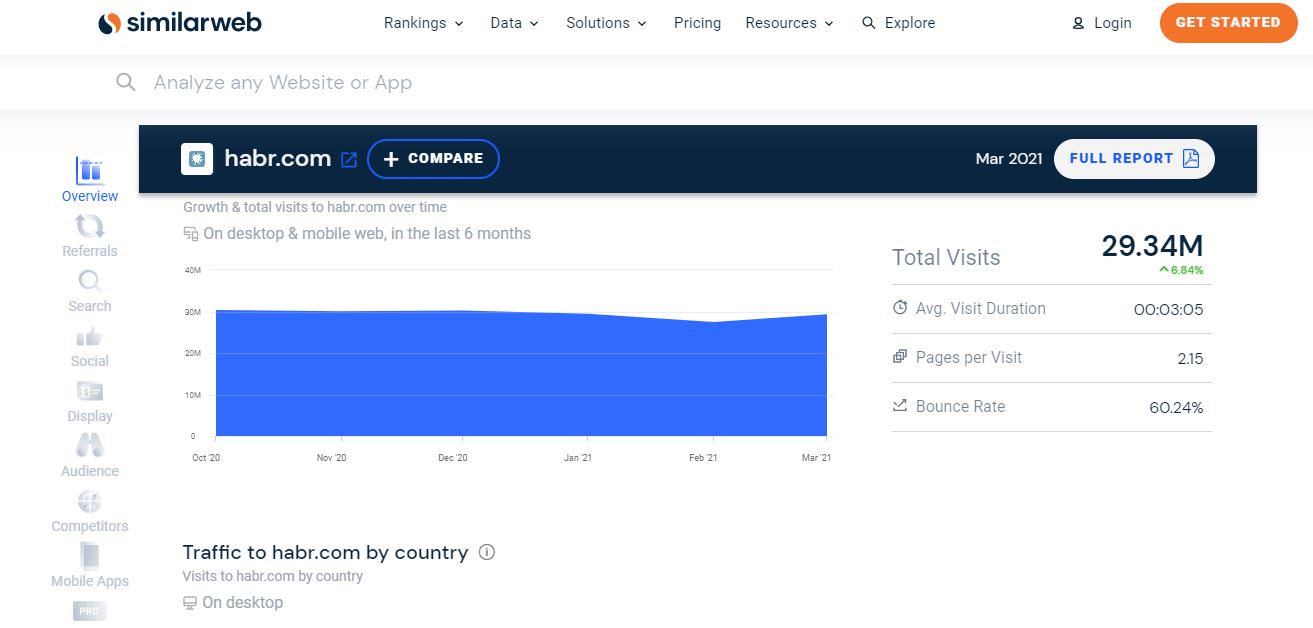1313x628 pixels.
Task: Click the Nov '20 axis label
Action: pyautogui.click(x=331, y=458)
